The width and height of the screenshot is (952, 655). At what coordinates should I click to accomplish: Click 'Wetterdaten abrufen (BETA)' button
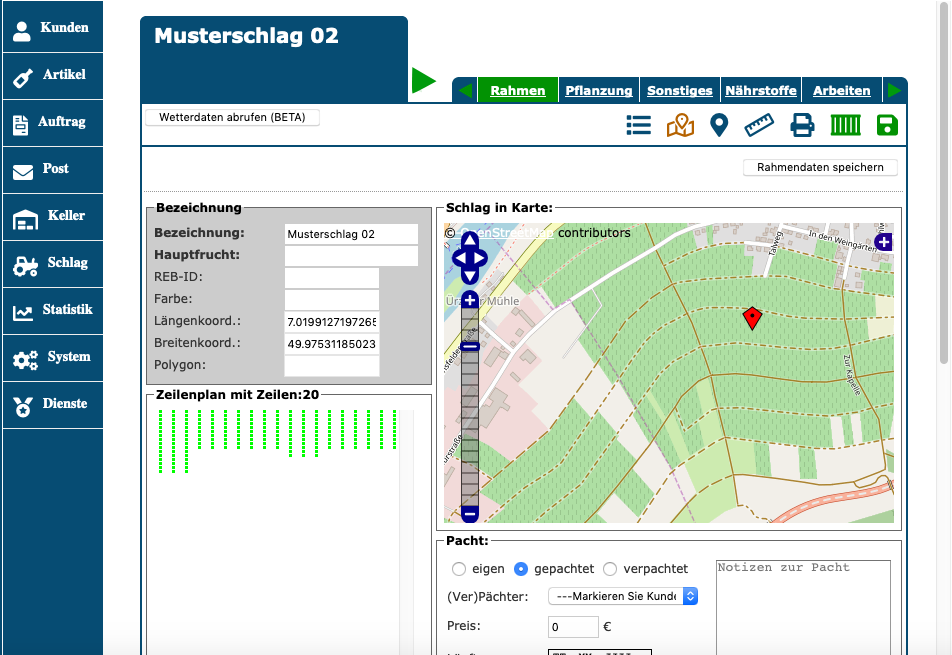click(232, 117)
